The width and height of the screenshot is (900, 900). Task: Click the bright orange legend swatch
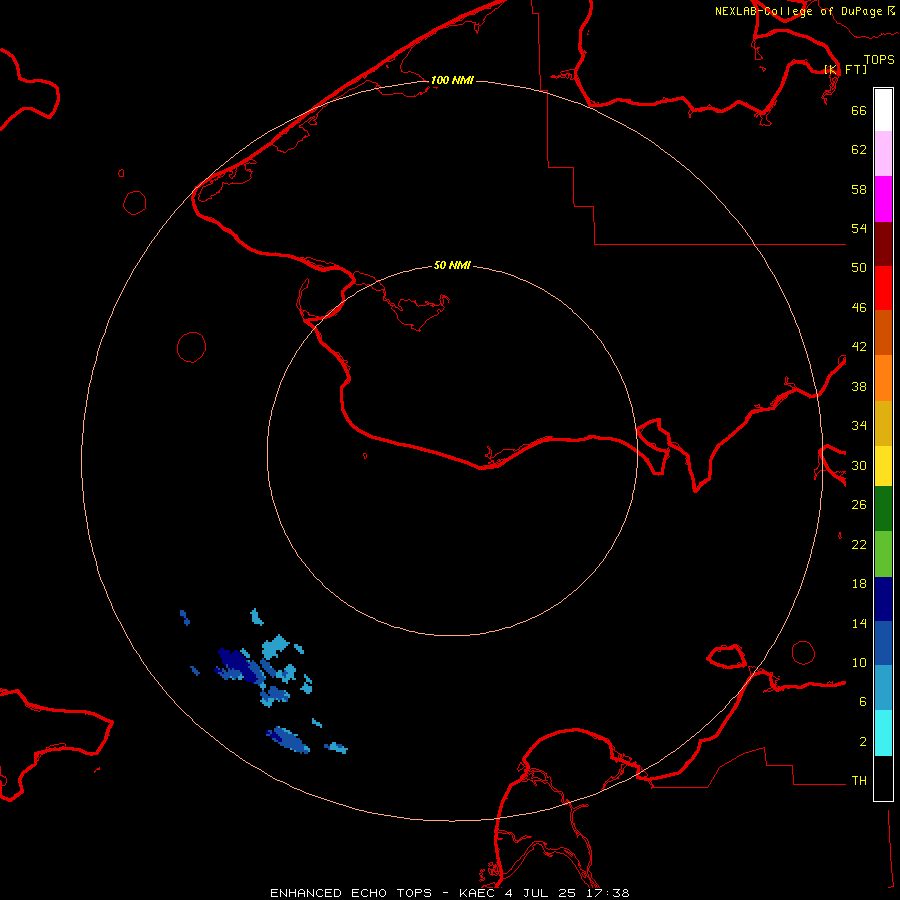(883, 378)
